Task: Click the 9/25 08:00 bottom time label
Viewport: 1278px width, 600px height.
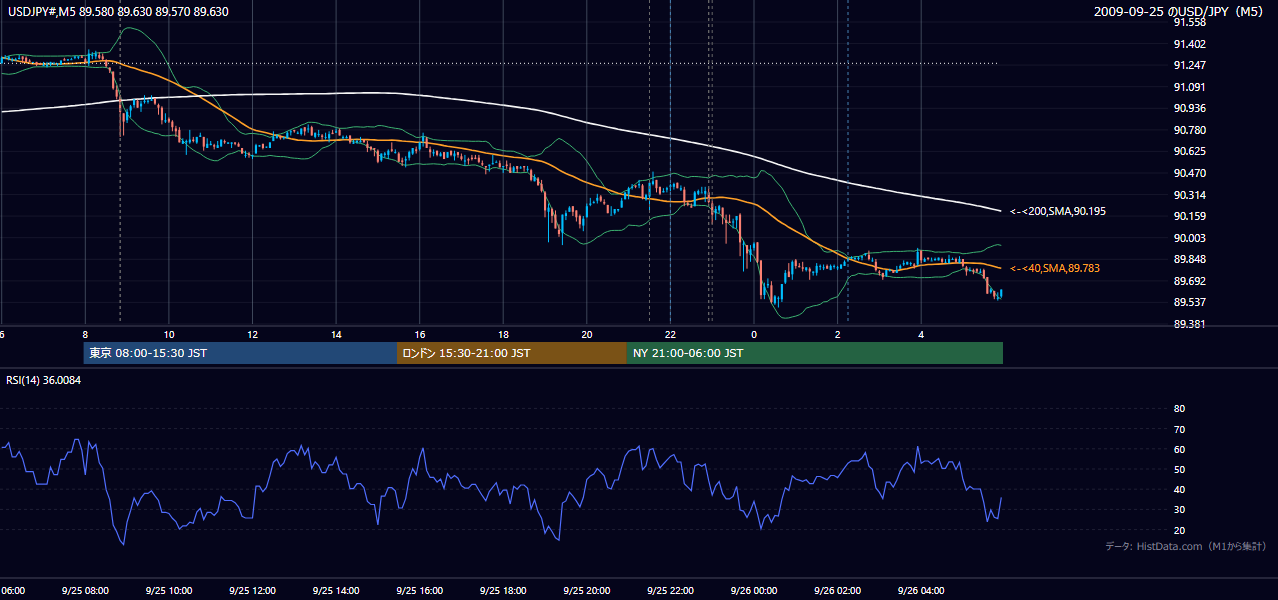Action: (x=85, y=591)
